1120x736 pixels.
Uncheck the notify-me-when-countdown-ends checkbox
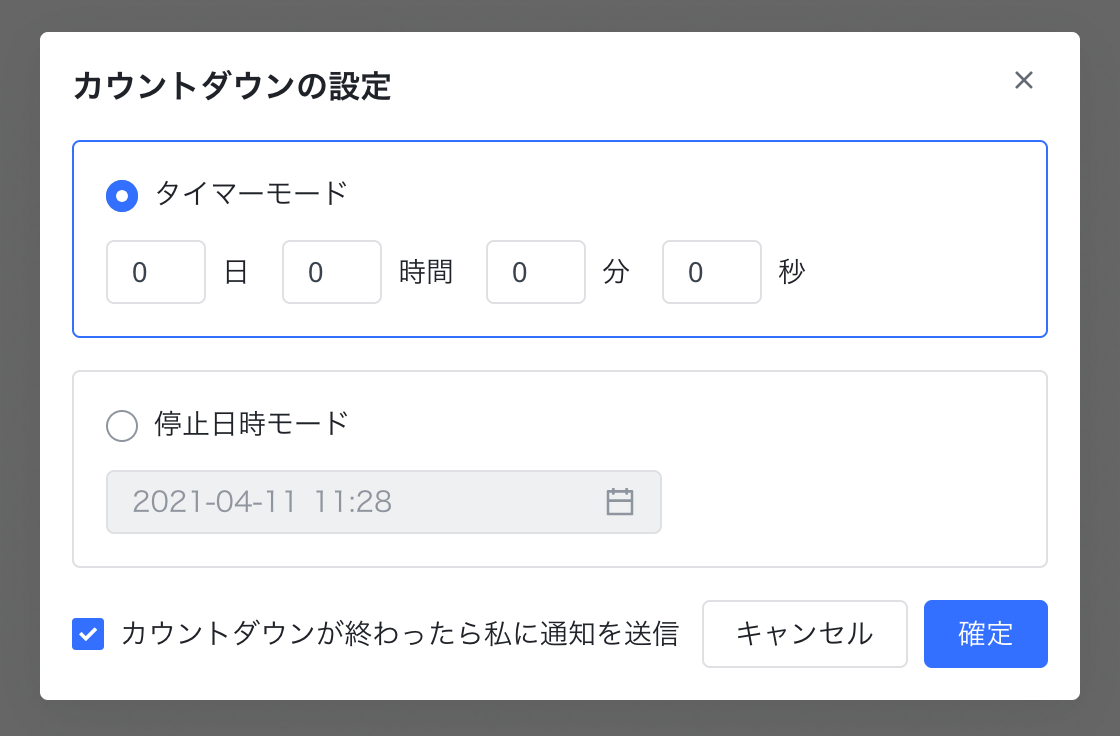coord(88,634)
